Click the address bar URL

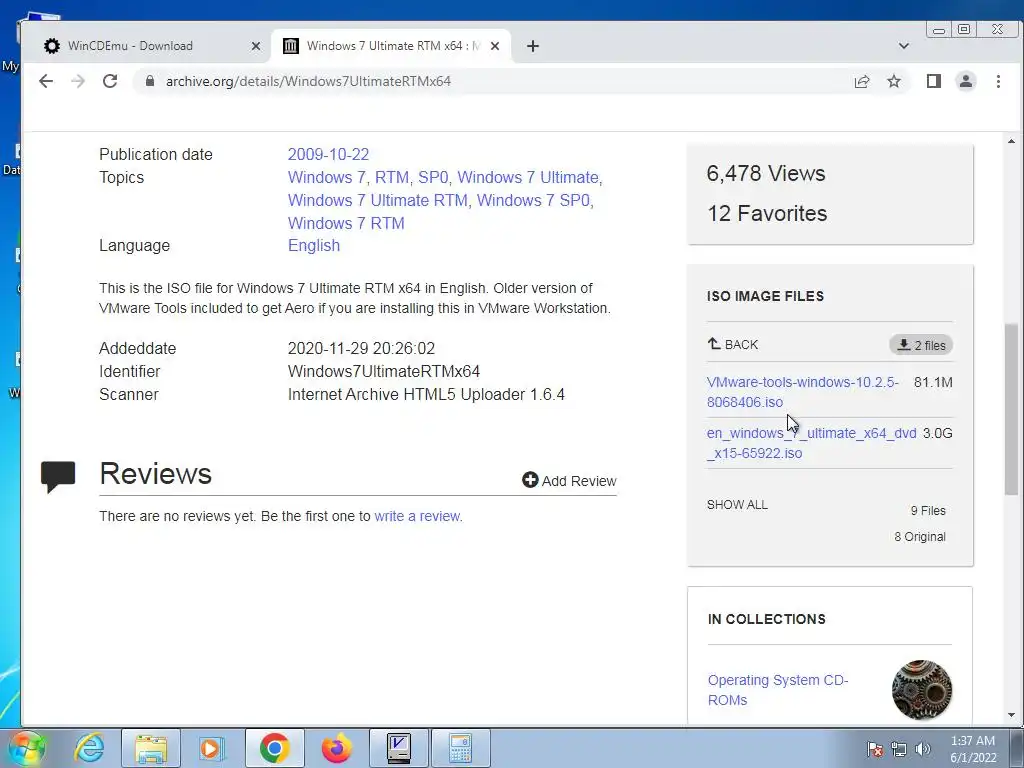[308, 81]
